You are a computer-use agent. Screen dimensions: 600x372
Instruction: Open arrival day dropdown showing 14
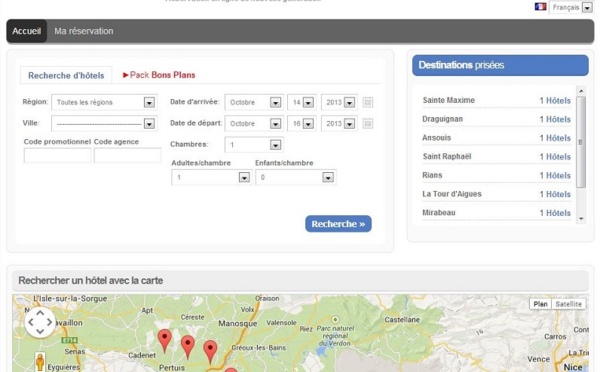302,102
